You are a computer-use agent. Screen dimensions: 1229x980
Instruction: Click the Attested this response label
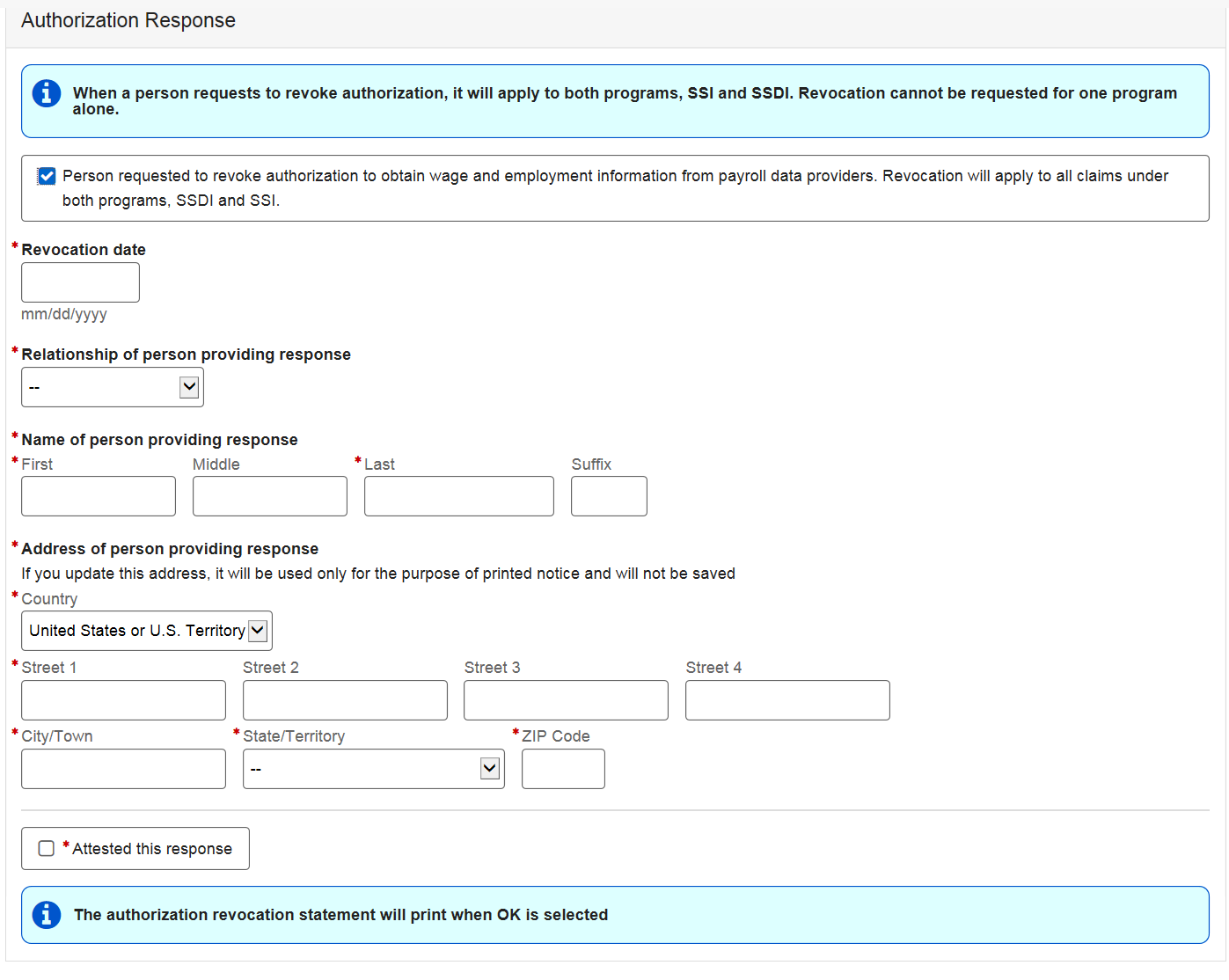[152, 849]
